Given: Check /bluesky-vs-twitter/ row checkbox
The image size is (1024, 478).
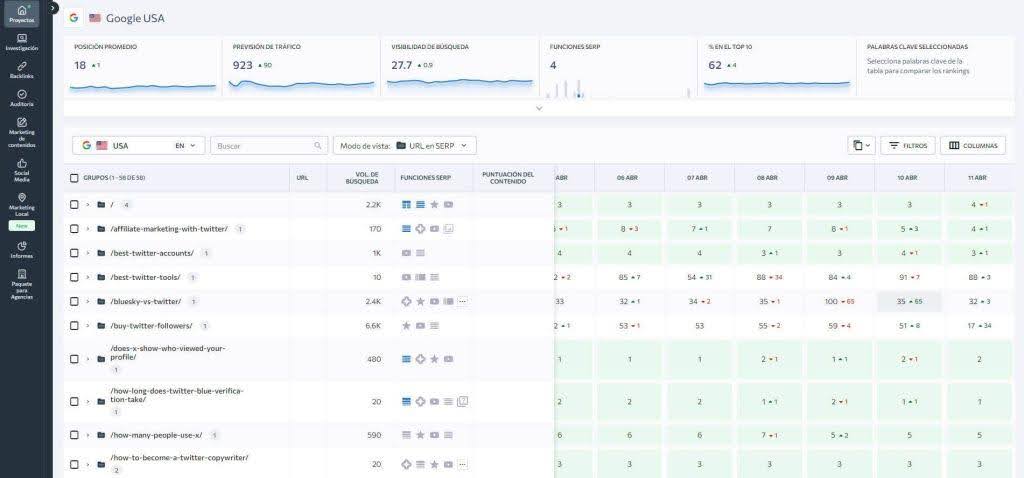Looking at the screenshot, I should tap(74, 301).
